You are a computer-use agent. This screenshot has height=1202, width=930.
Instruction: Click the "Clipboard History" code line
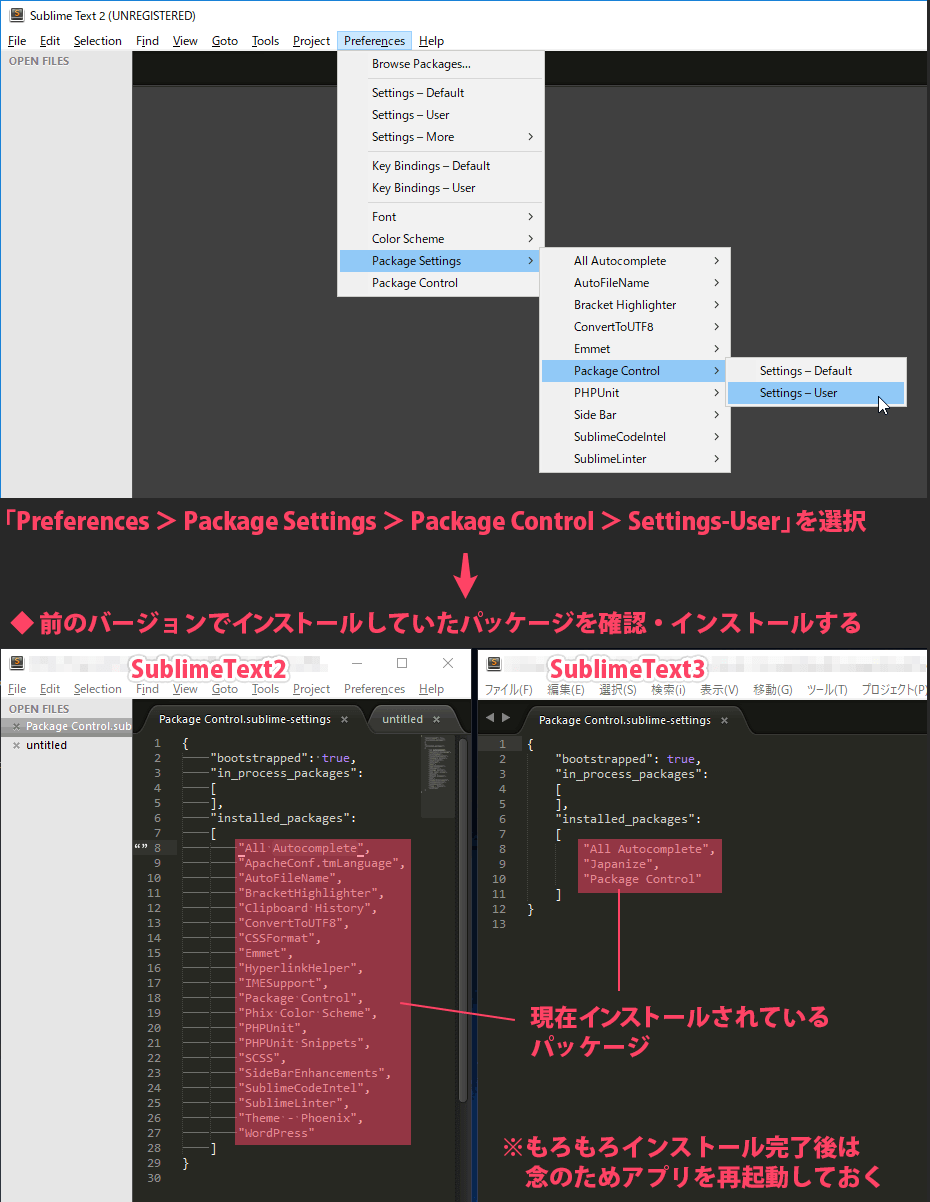pos(307,908)
